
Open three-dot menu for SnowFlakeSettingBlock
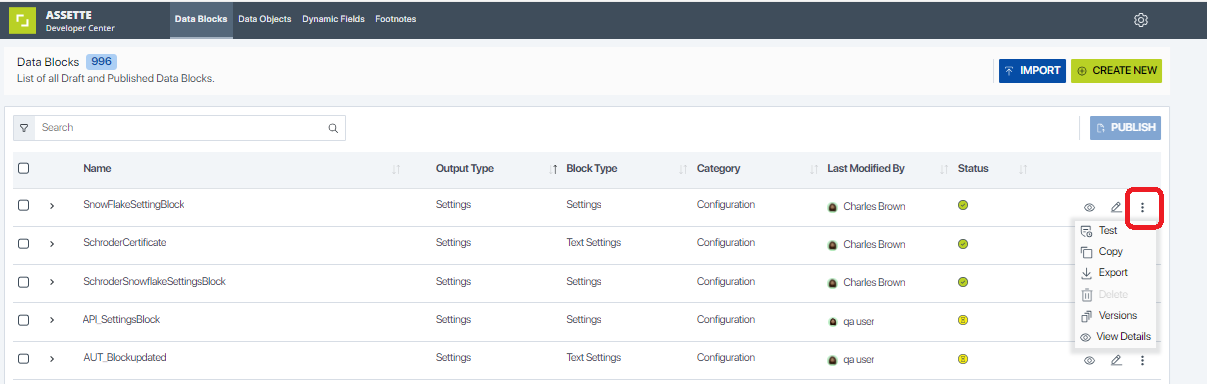pyautogui.click(x=1142, y=207)
